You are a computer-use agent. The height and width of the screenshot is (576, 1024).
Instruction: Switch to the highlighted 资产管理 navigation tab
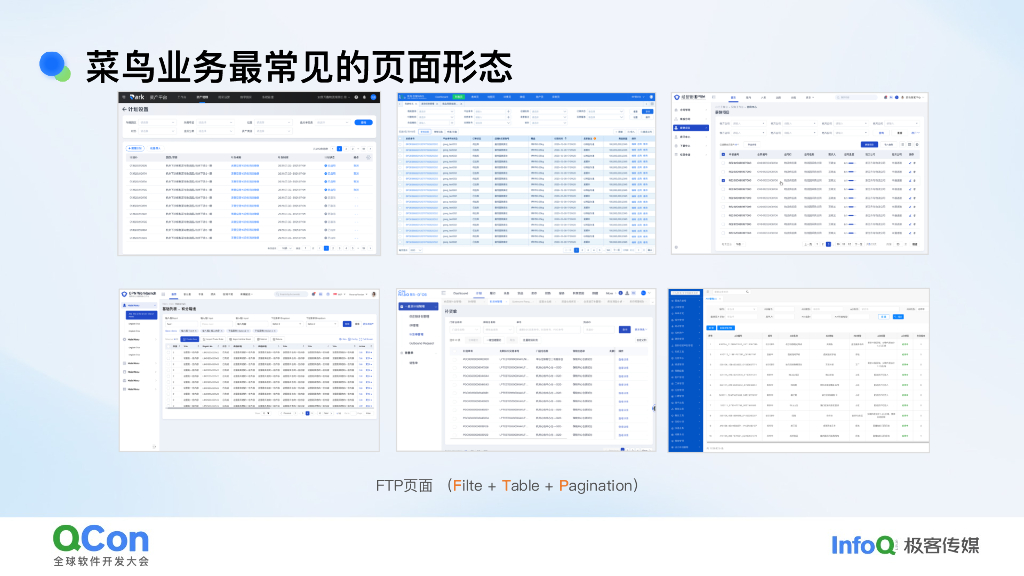(201, 96)
